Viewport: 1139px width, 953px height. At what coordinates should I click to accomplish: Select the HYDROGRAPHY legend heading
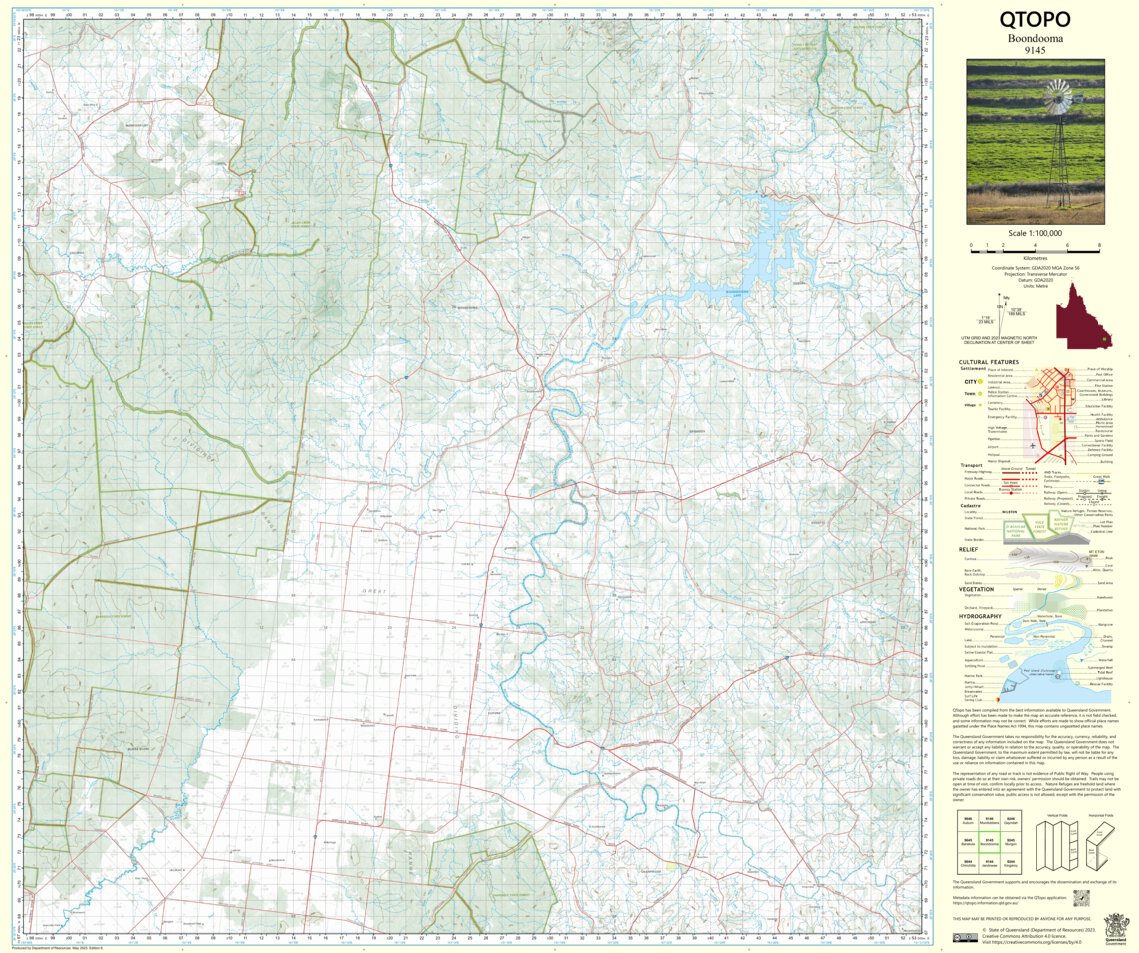[980, 616]
